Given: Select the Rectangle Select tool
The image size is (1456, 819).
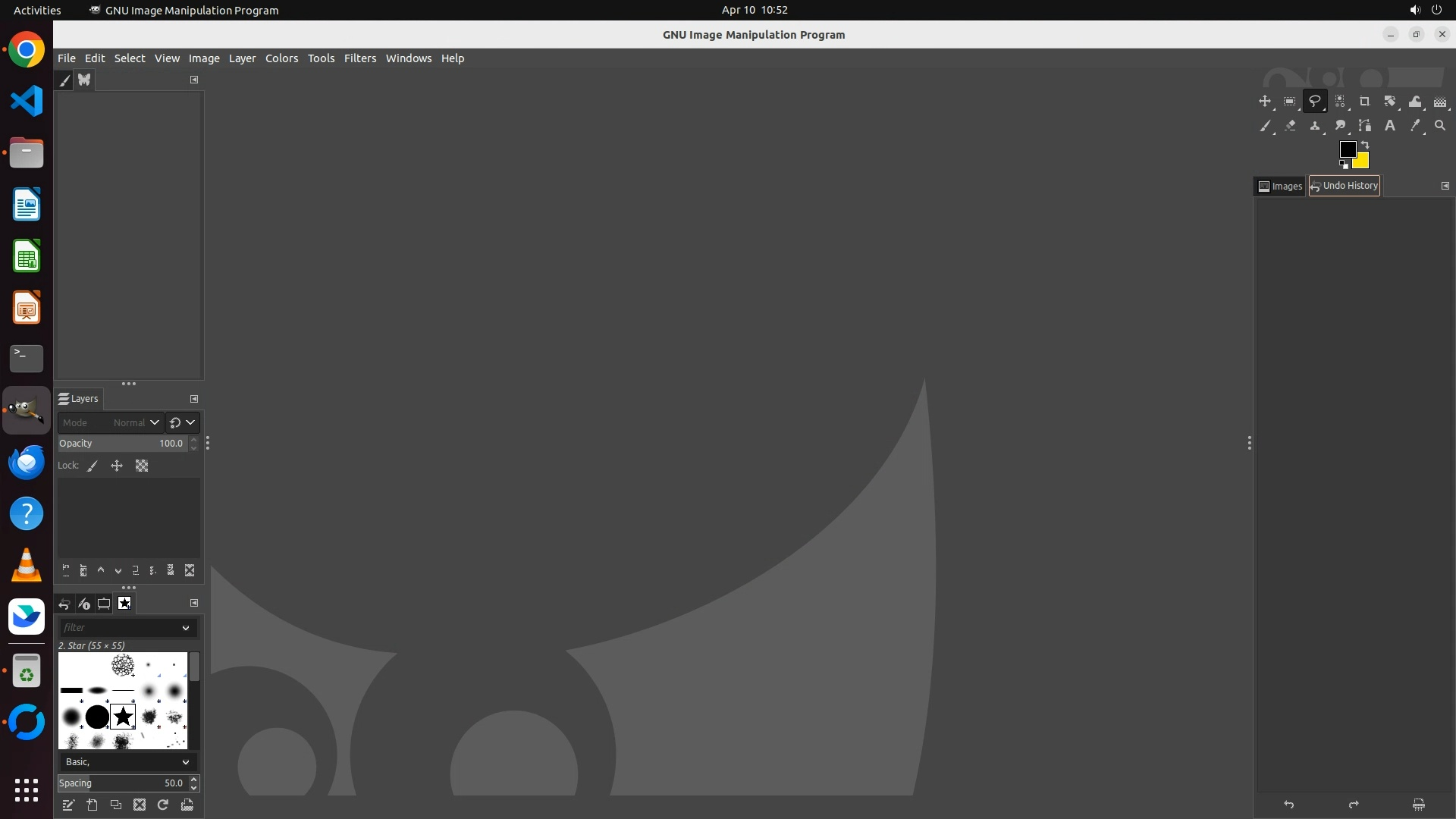Looking at the screenshot, I should (1289, 102).
